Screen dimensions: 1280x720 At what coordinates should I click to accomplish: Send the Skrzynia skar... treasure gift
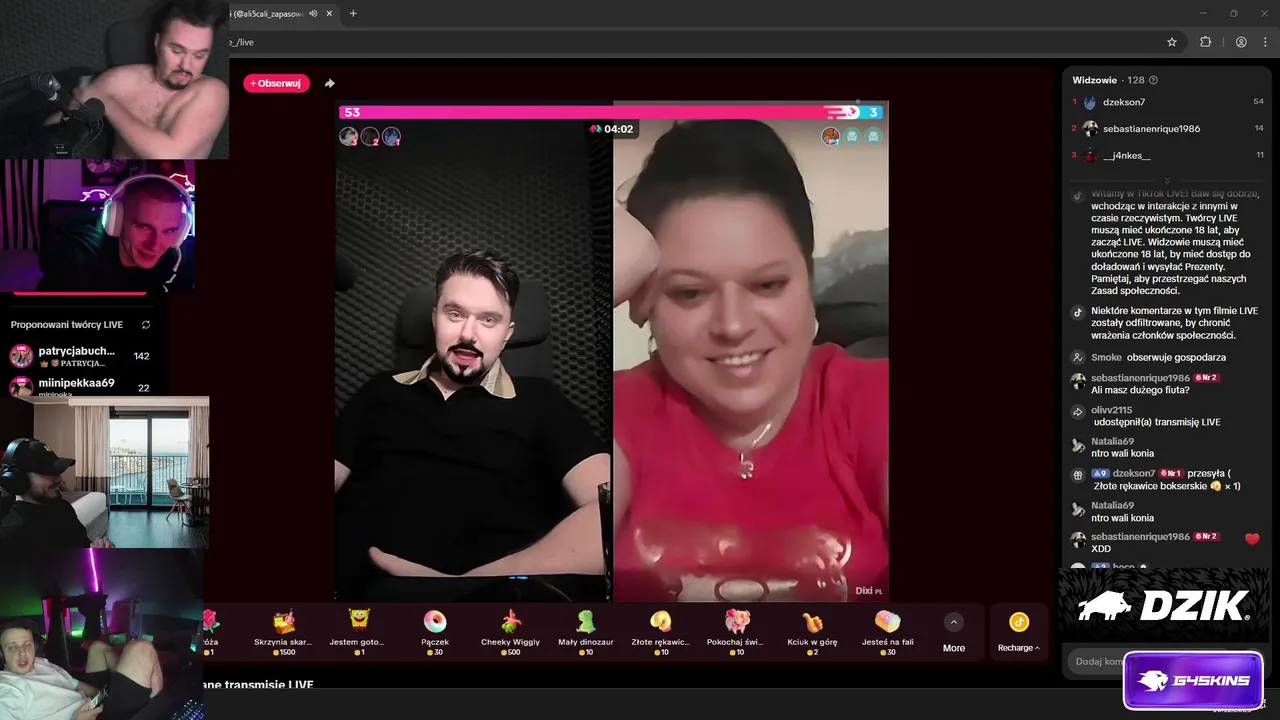click(x=283, y=632)
